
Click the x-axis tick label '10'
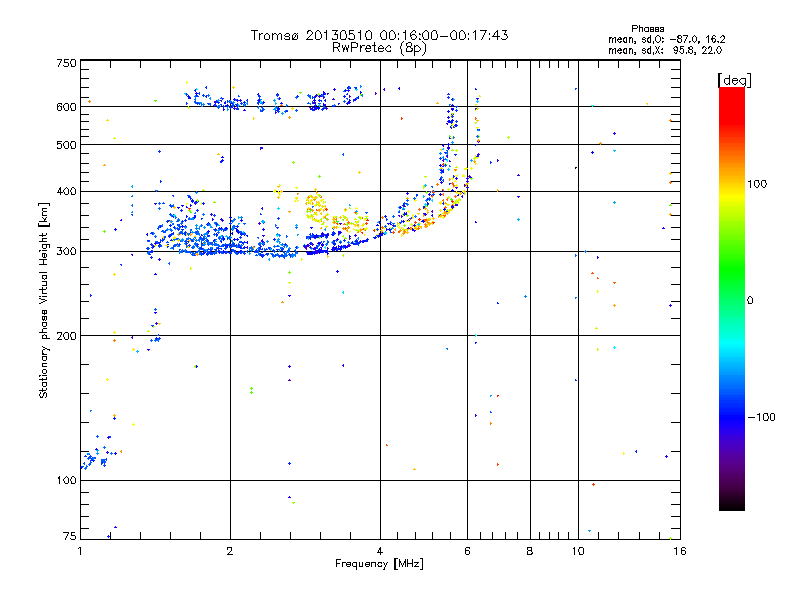(578, 551)
